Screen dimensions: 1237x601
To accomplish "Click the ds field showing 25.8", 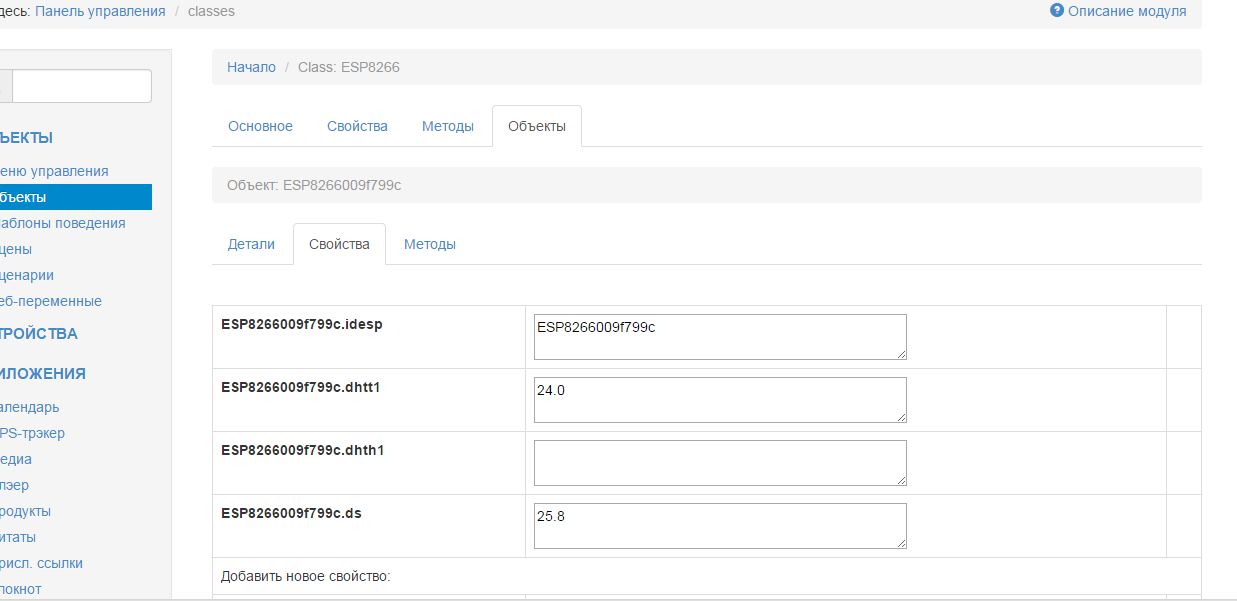I will (720, 526).
